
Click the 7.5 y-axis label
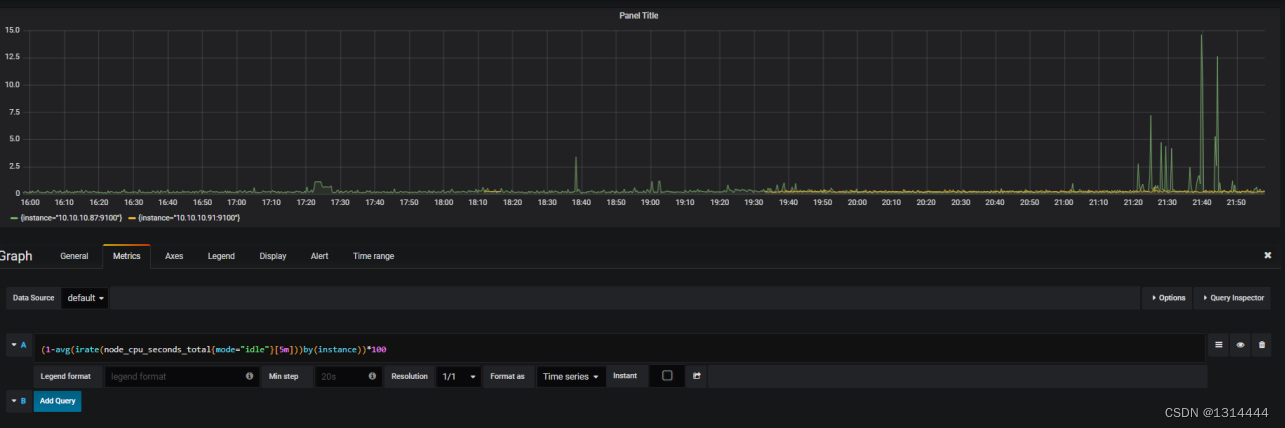pos(14,111)
